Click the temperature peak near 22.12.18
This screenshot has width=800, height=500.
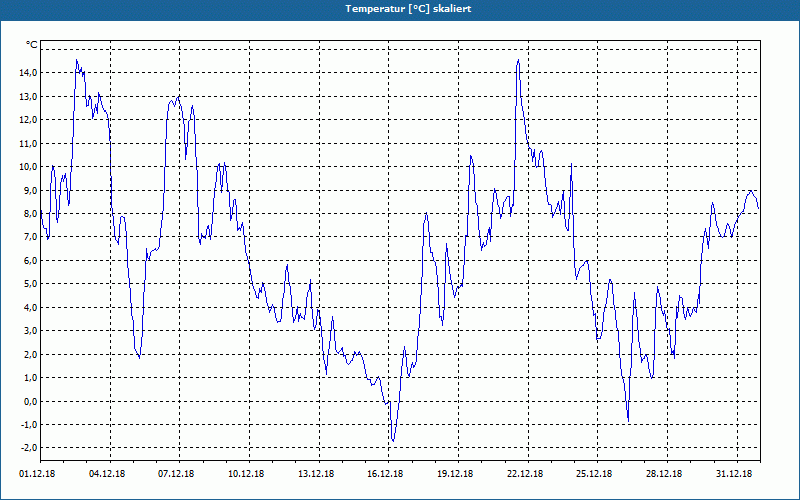pos(518,60)
